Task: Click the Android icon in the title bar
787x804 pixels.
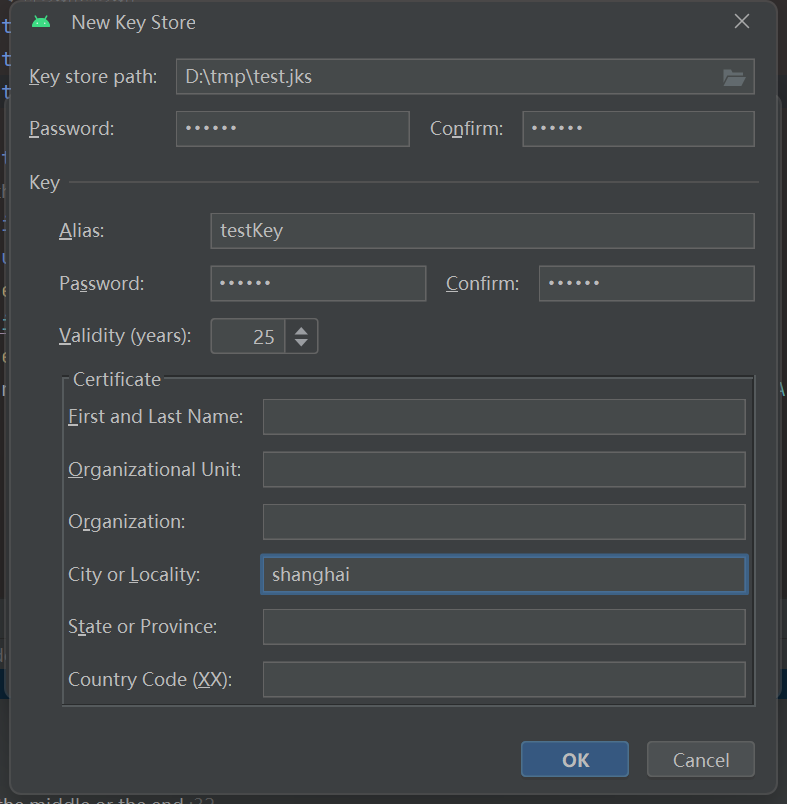Action: [41, 22]
